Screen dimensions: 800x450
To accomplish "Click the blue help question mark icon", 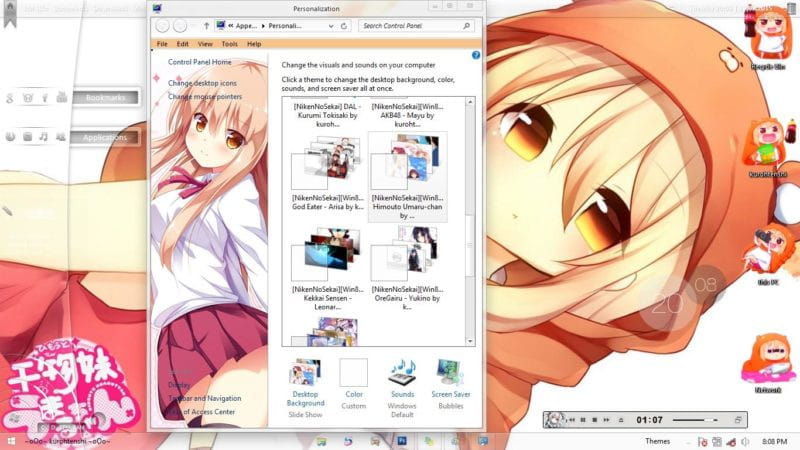I will (476, 56).
